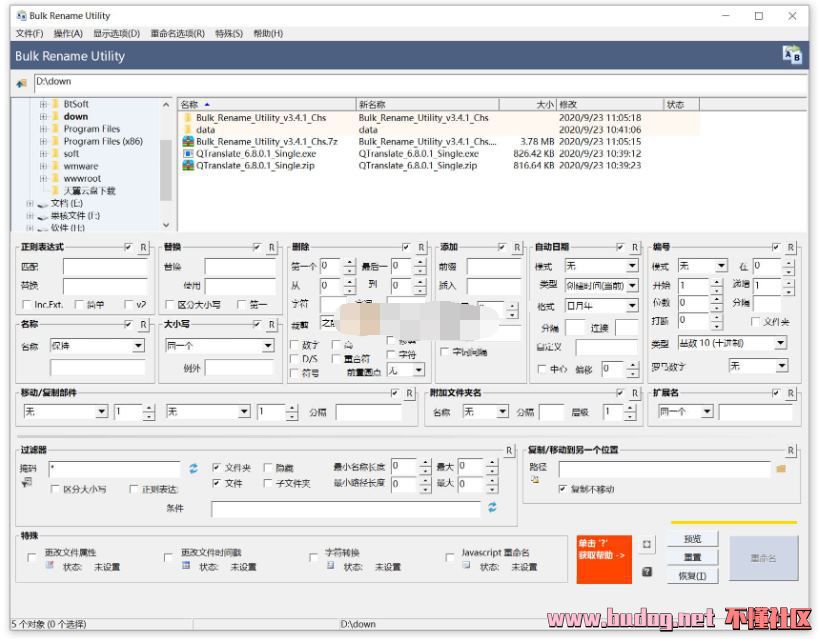Image resolution: width=821 pixels, height=639 pixels.
Task: Open the 文件(F) menu
Action: [x=29, y=34]
